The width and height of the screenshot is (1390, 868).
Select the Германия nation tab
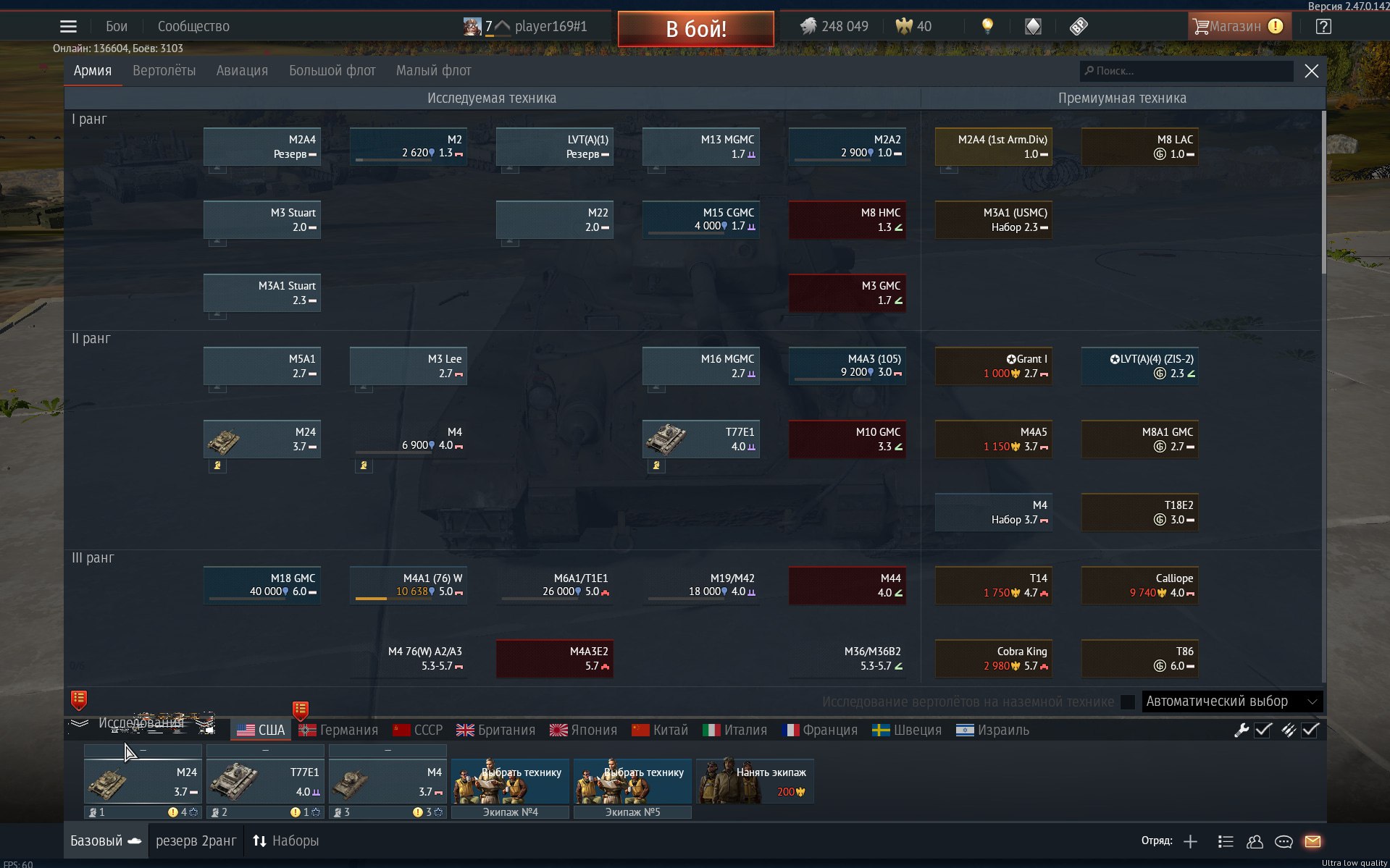(338, 730)
